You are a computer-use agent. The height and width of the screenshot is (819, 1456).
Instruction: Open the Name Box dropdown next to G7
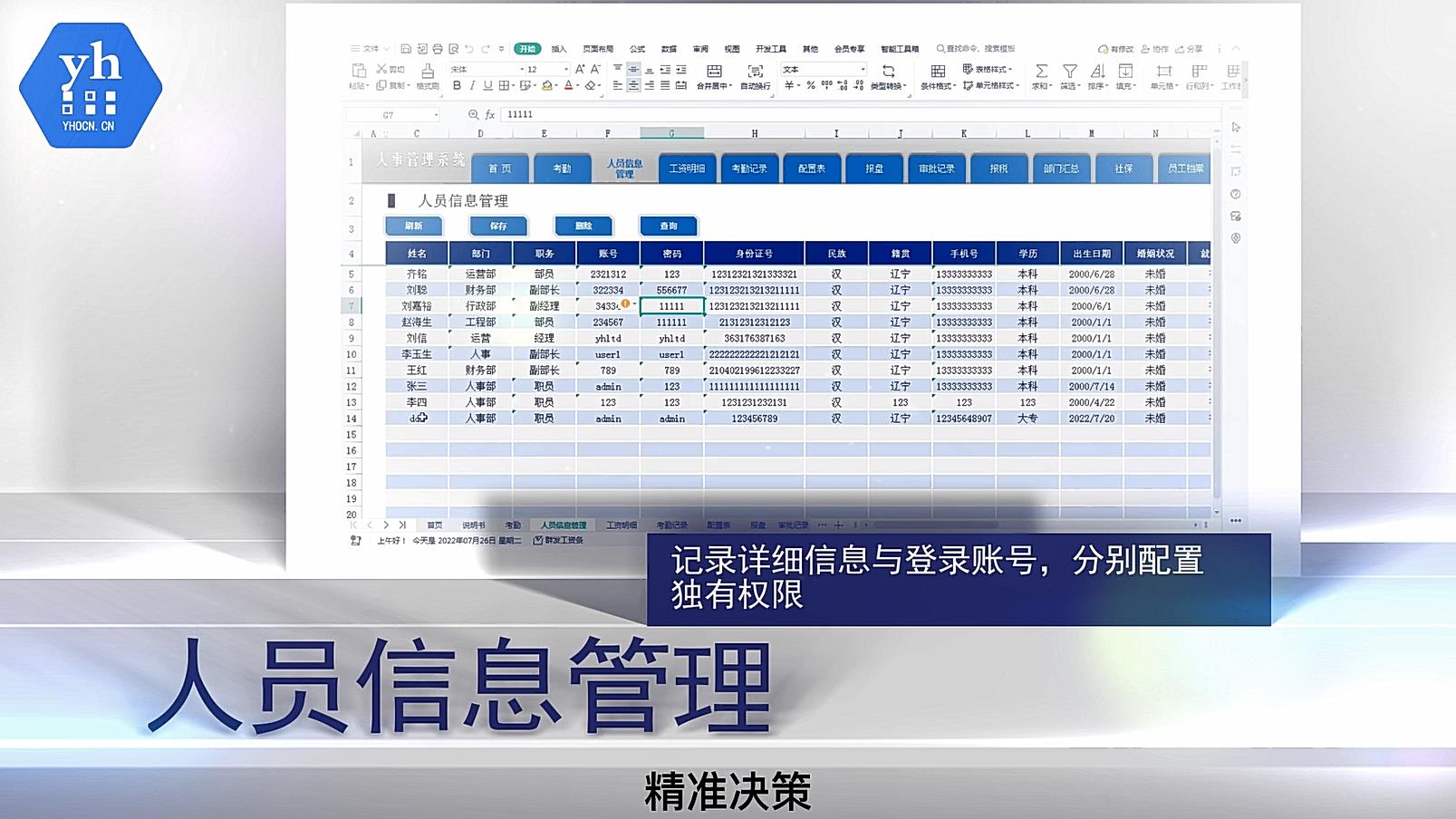436,115
